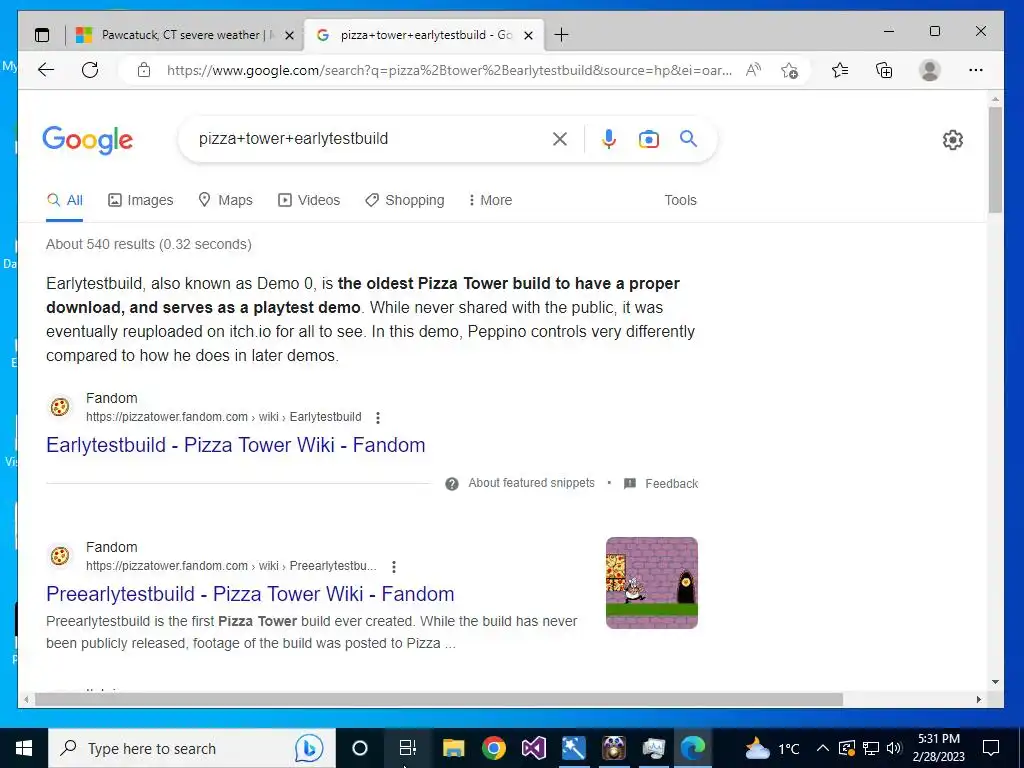Switch to Microsoft Edge on taskbar

(x=693, y=748)
